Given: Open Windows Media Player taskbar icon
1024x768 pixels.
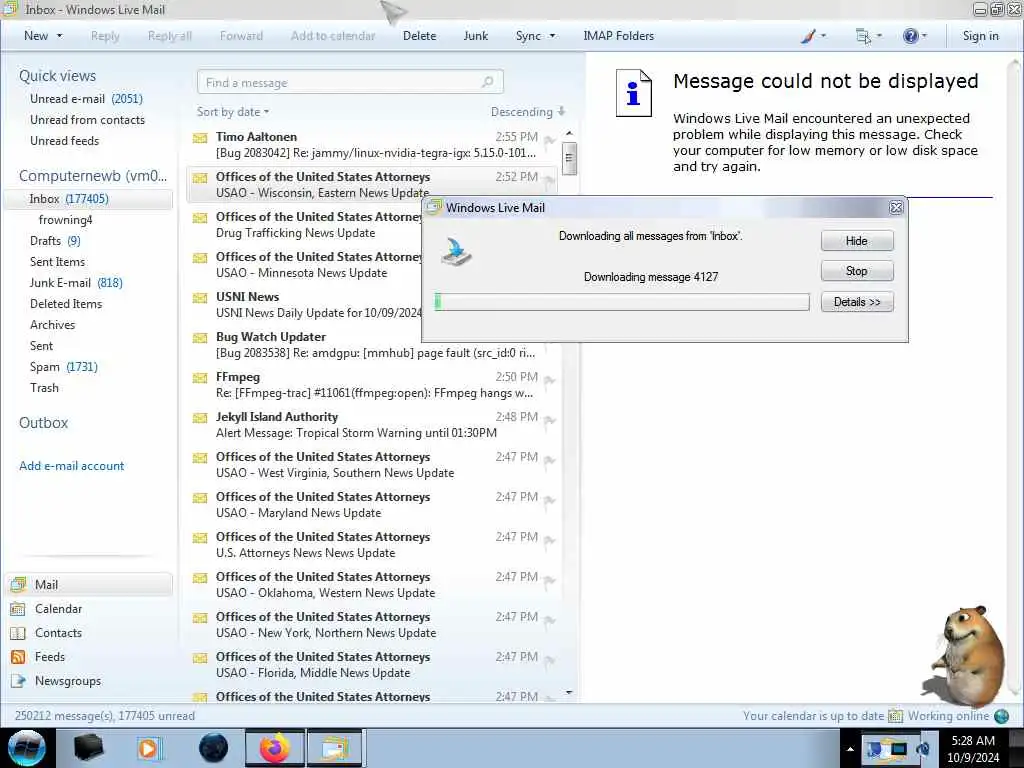Looking at the screenshot, I should [150, 748].
